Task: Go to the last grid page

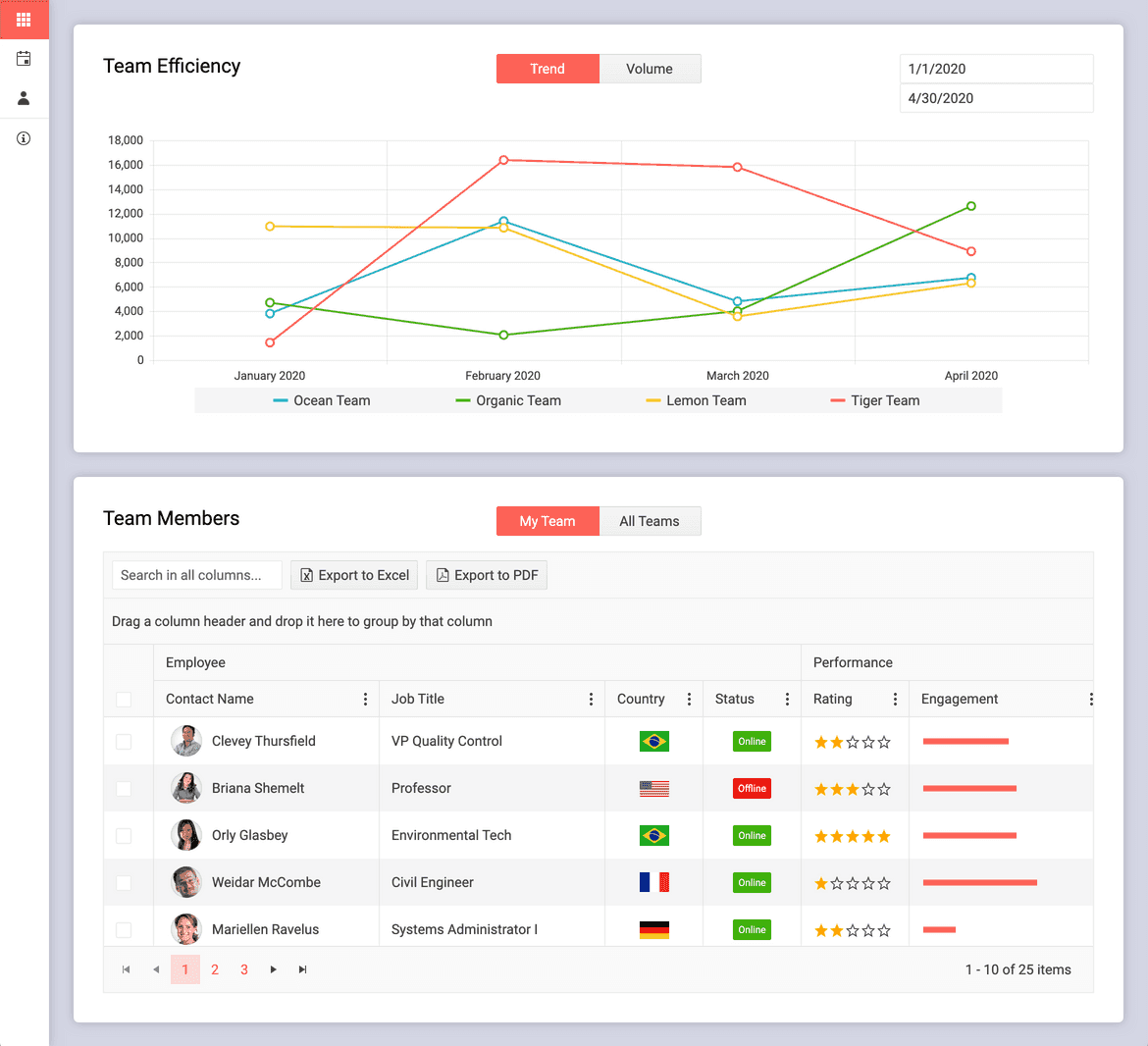Action: pos(303,969)
